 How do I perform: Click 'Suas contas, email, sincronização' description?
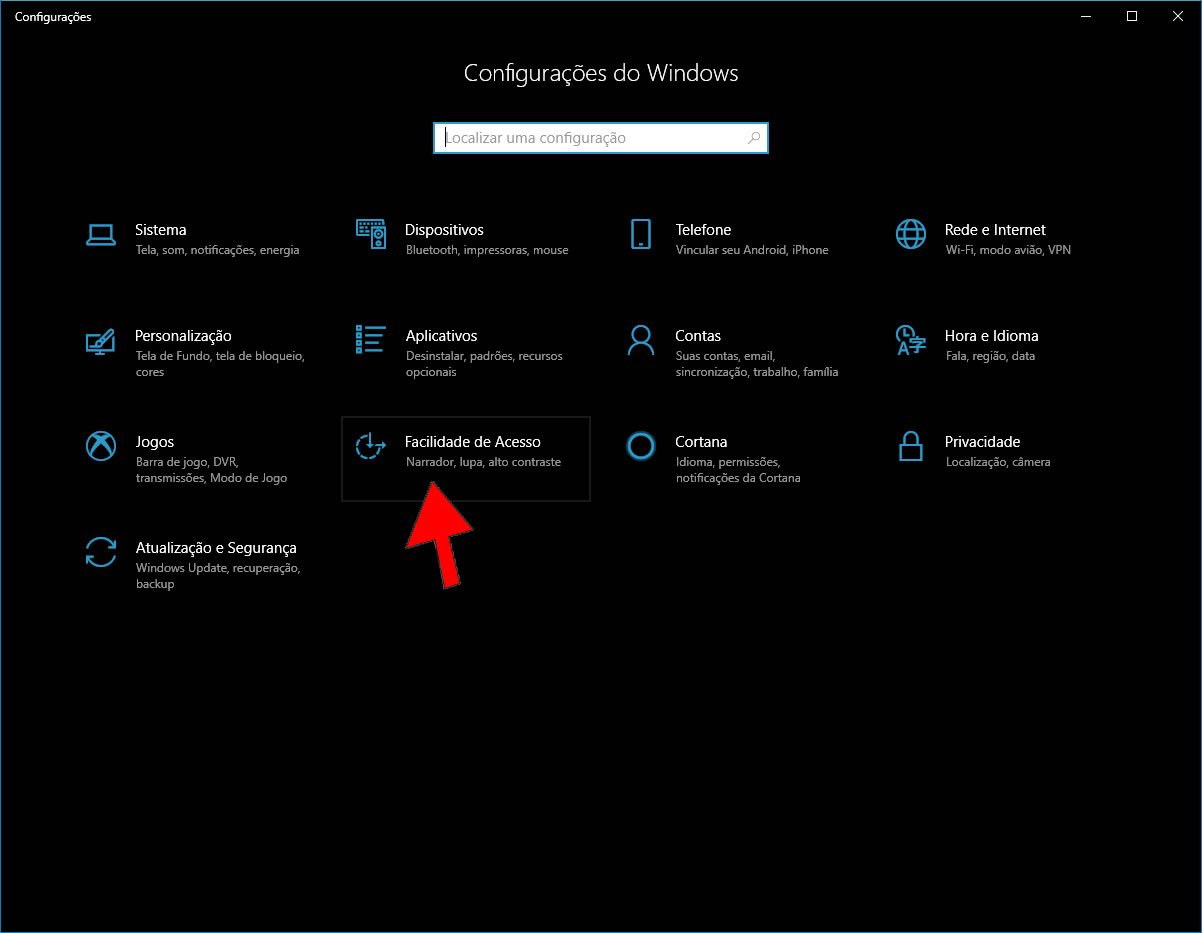tap(757, 364)
